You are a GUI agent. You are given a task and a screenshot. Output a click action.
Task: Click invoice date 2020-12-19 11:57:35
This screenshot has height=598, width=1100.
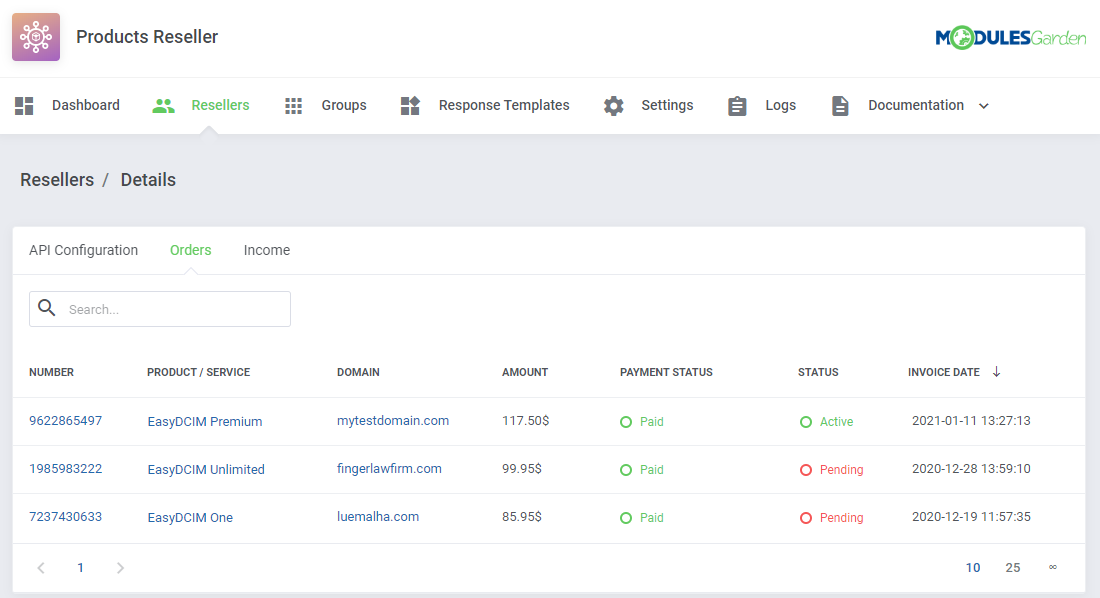tap(971, 517)
